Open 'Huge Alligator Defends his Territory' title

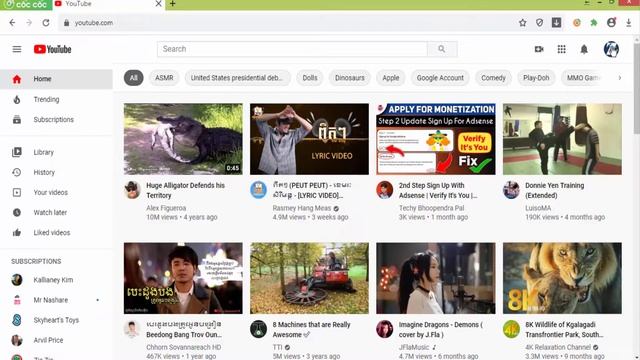pyautogui.click(x=186, y=191)
